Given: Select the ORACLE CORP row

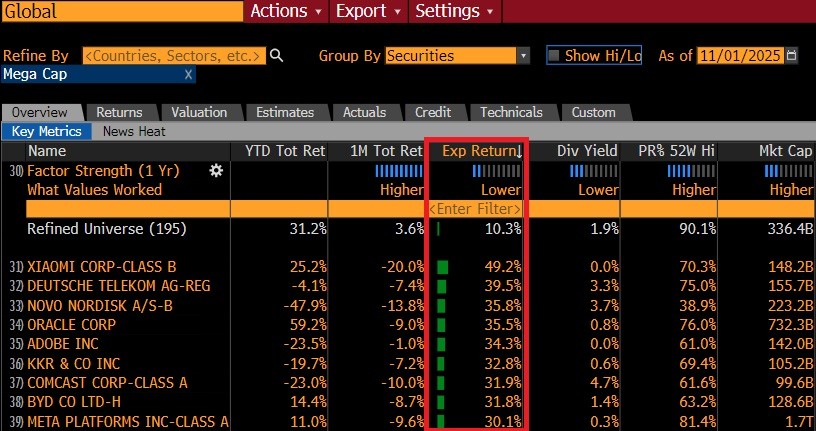Looking at the screenshot, I should 72,325.
